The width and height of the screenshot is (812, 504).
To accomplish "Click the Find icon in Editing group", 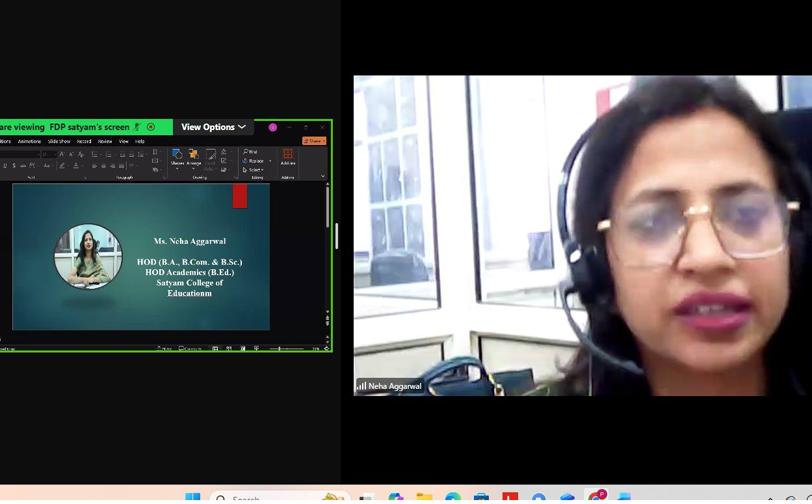I will tap(249, 152).
